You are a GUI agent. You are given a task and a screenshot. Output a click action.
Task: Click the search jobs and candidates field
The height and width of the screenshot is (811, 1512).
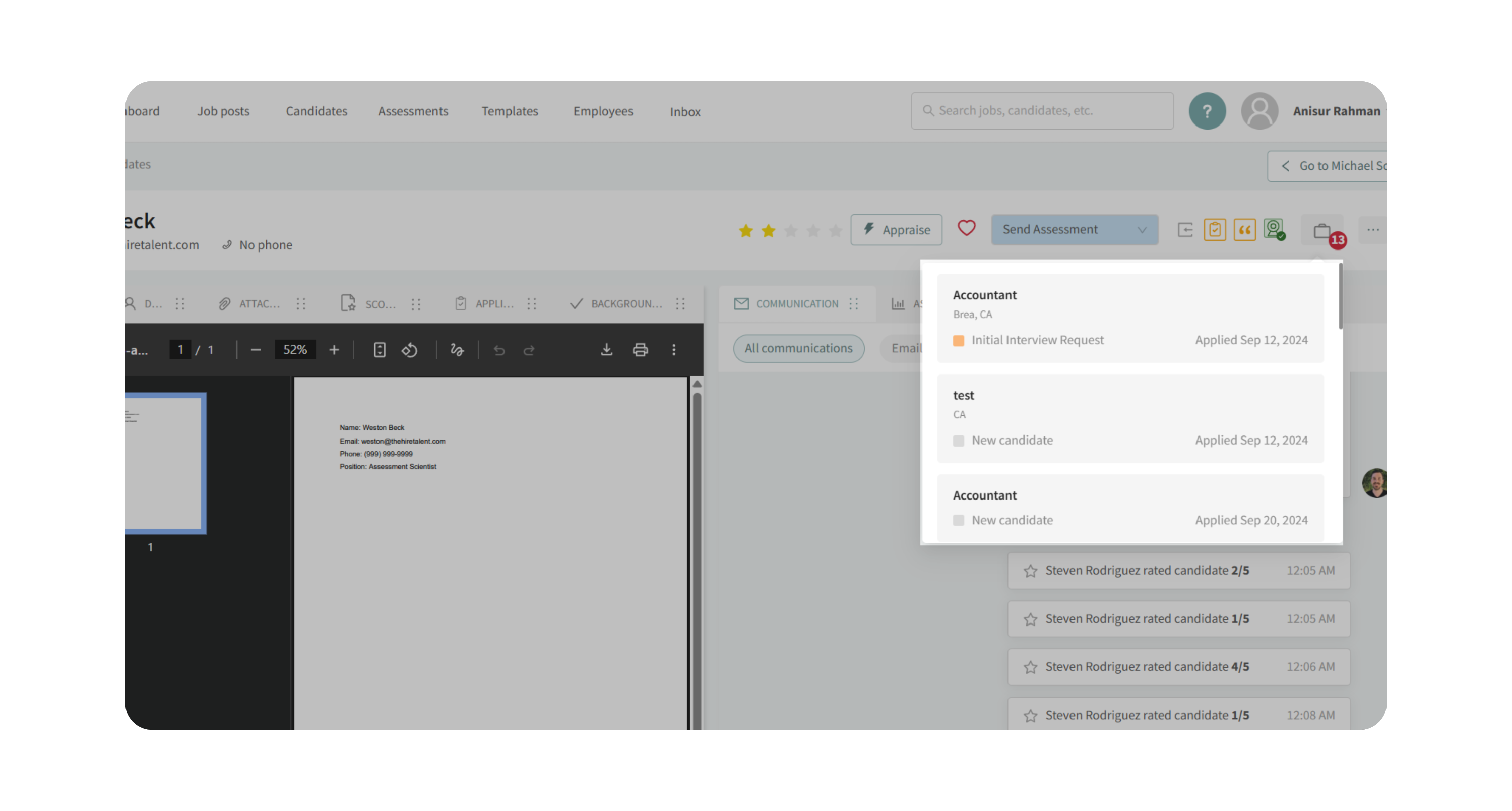click(1042, 110)
